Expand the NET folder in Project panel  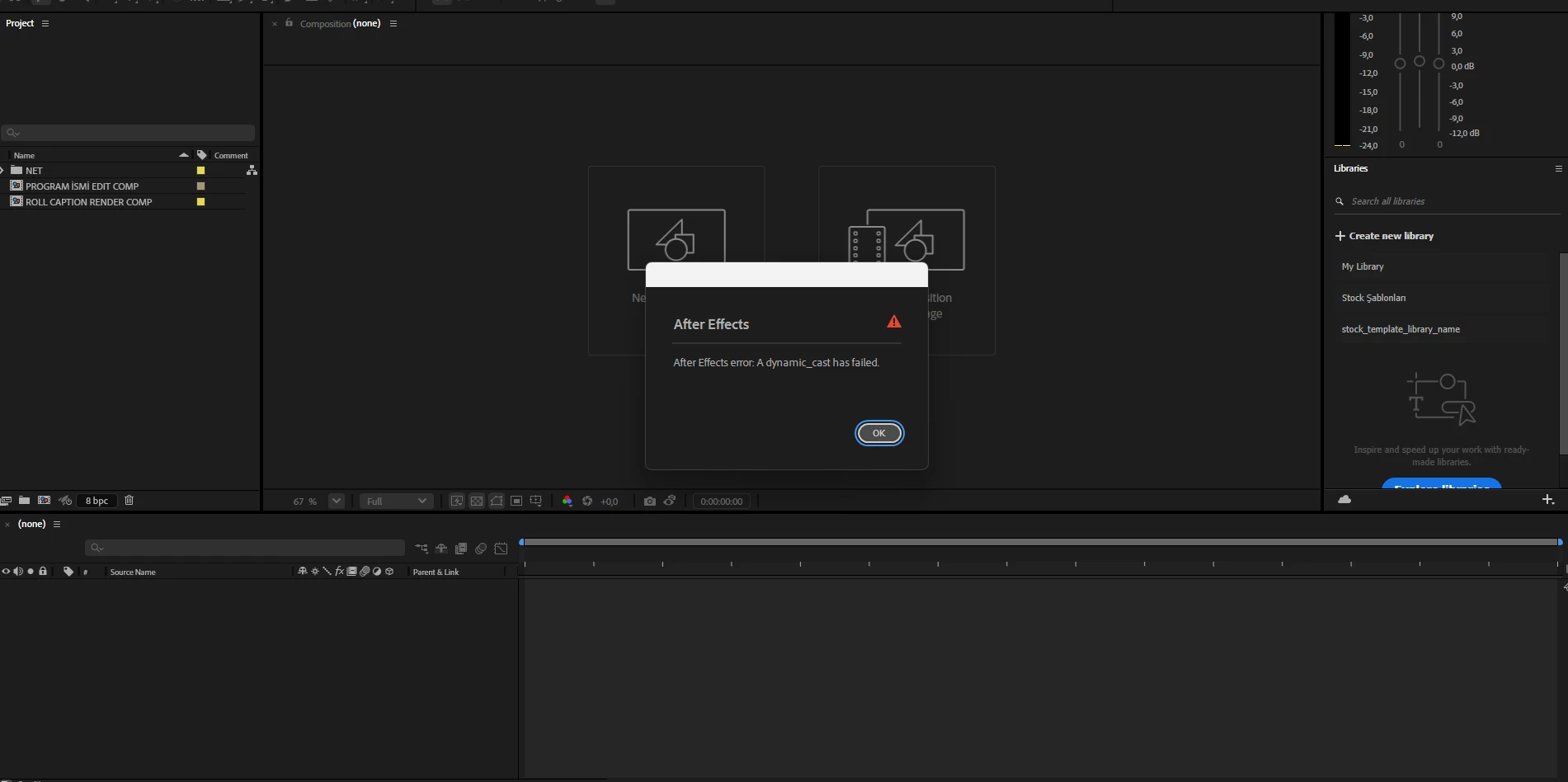(x=2, y=170)
